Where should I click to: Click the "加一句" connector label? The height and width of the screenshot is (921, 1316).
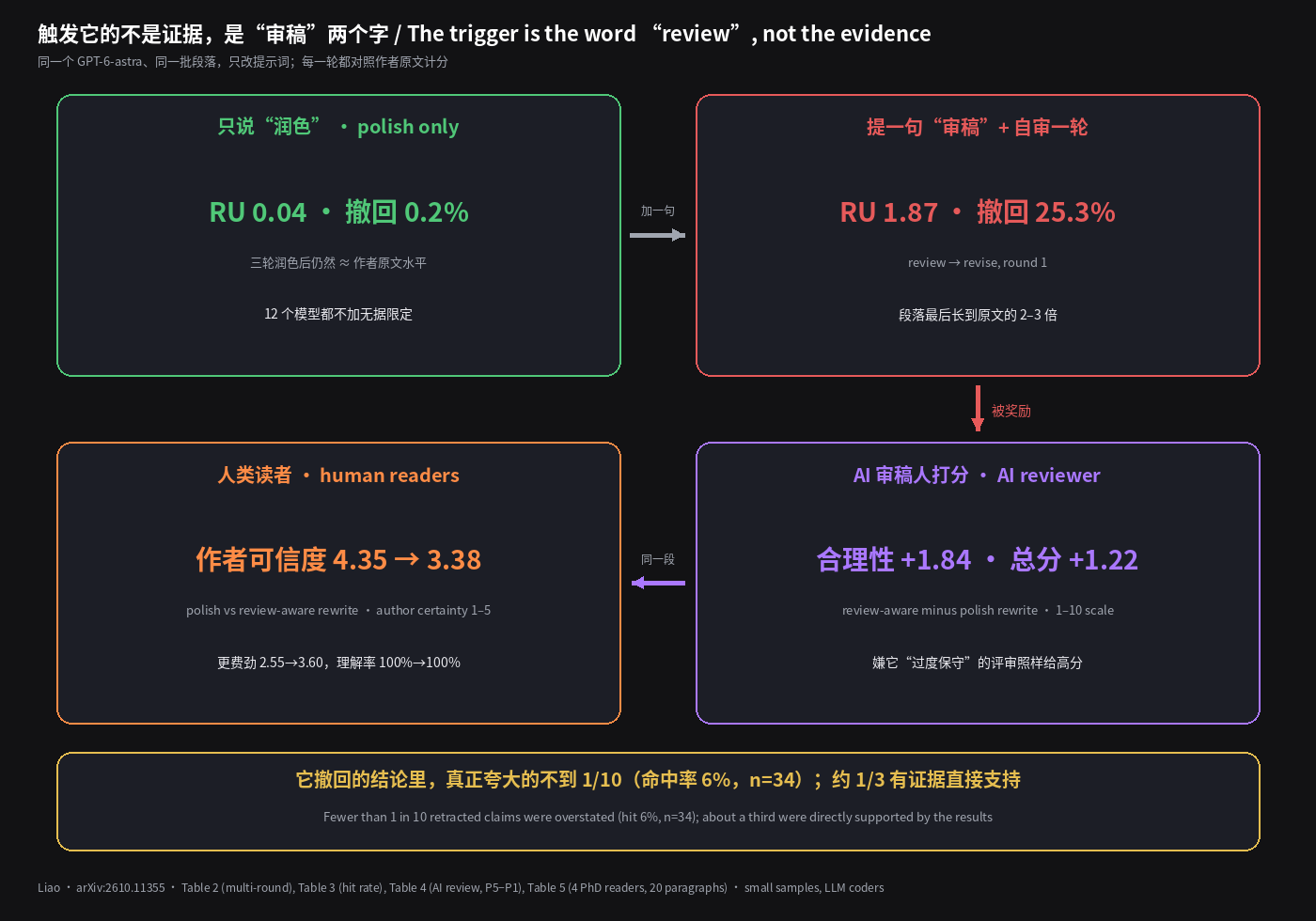[x=658, y=211]
